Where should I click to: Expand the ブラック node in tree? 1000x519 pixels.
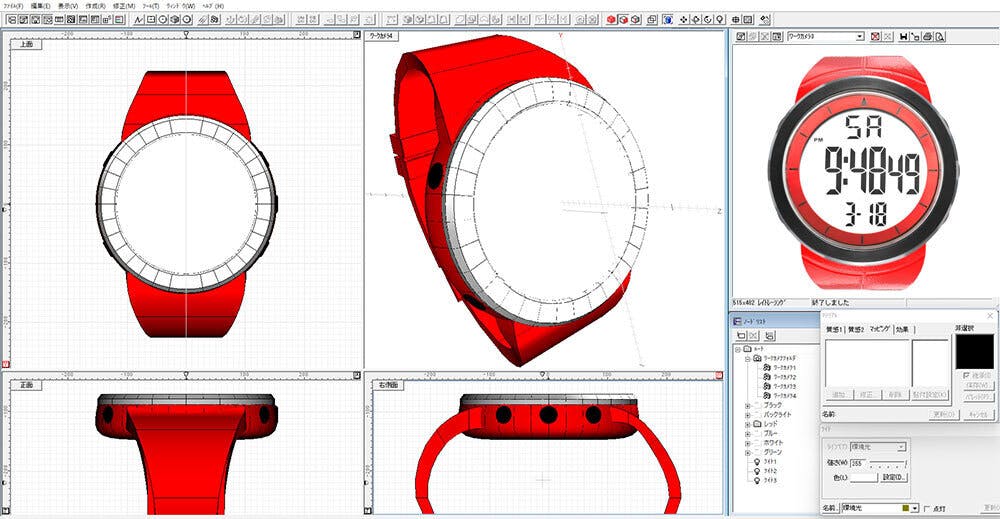click(x=748, y=405)
